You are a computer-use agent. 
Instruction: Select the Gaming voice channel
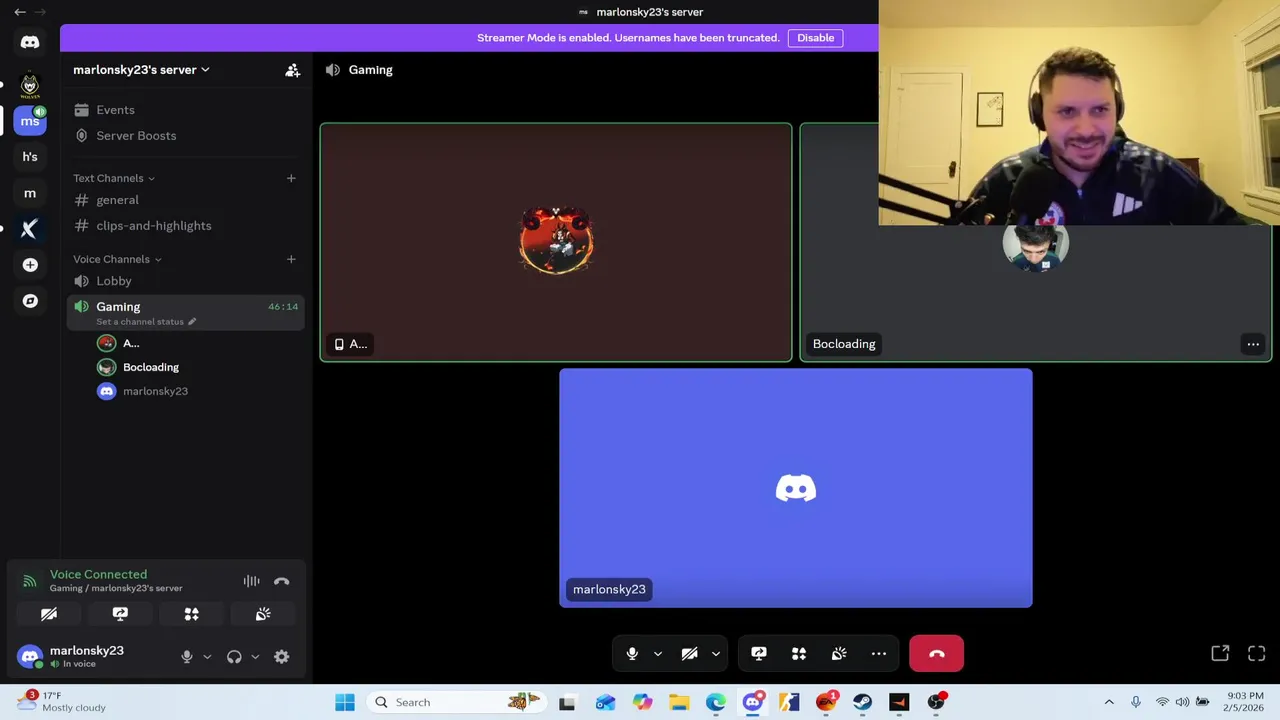185,312
